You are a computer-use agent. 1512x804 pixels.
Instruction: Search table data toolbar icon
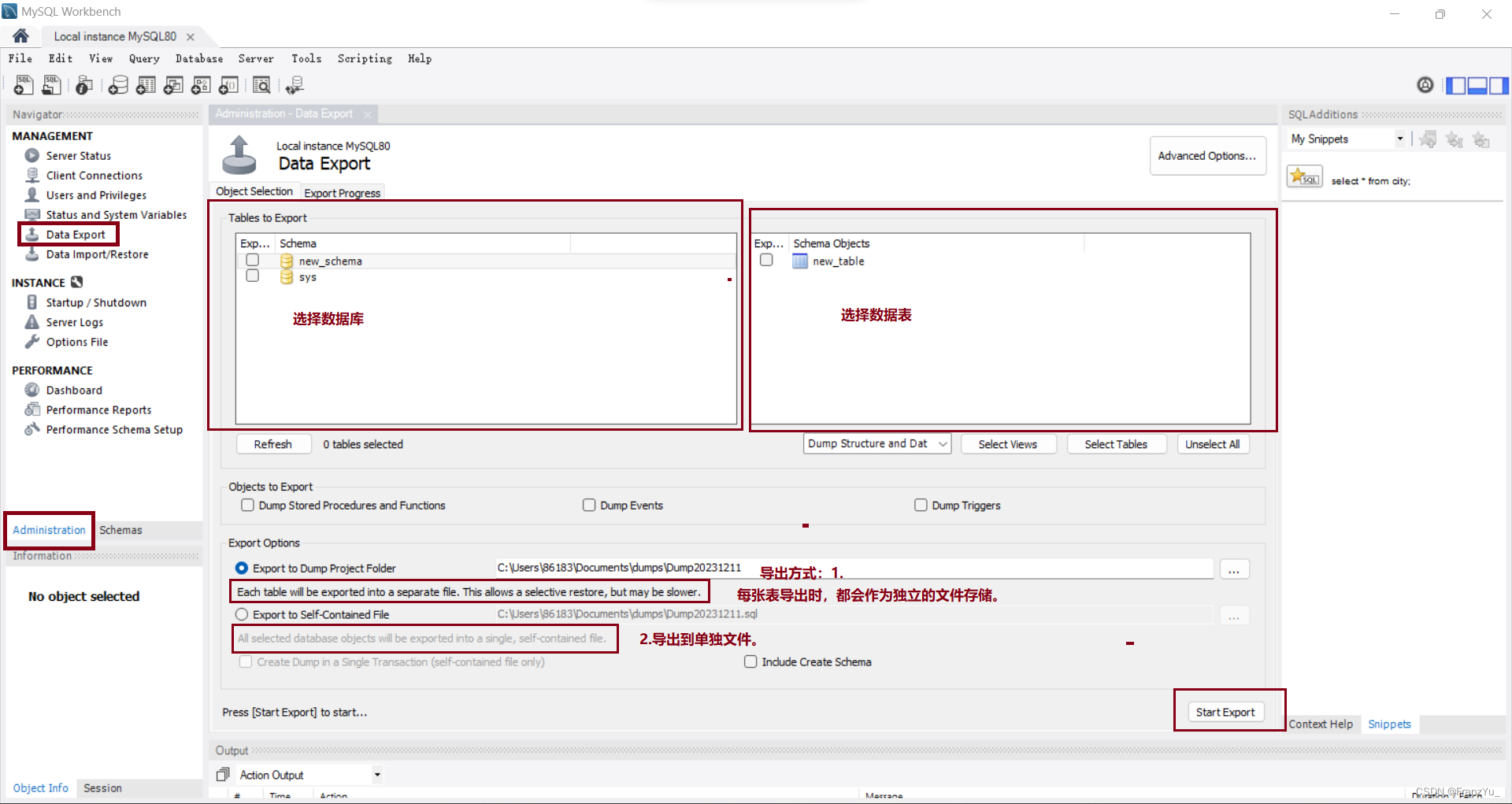(261, 85)
